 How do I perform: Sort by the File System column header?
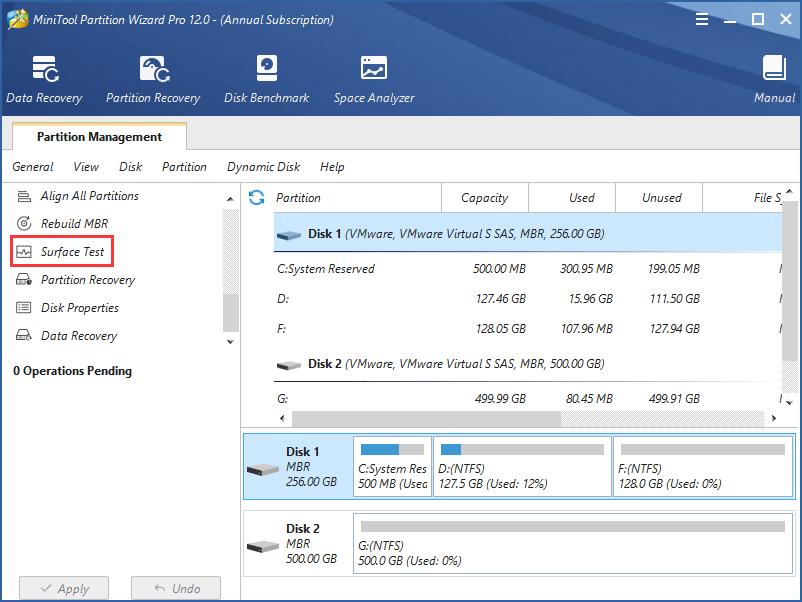[x=743, y=198]
